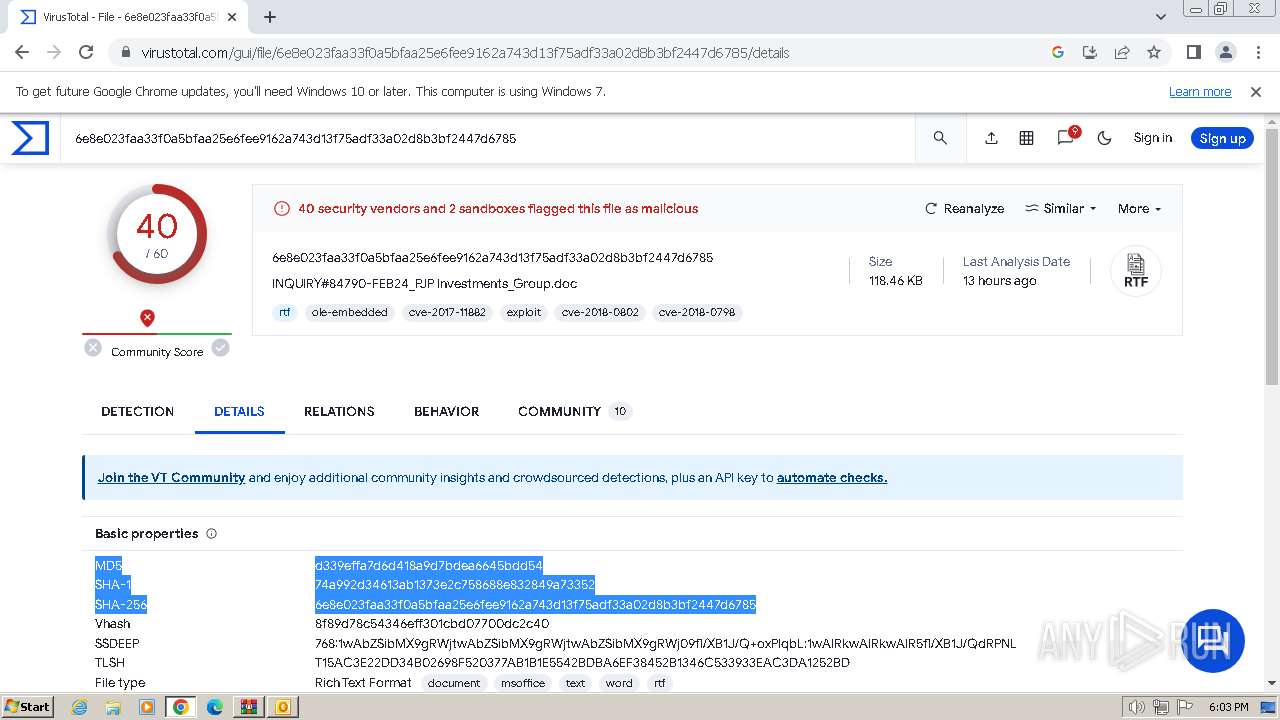
Task: Open the Learn more link
Action: coord(1200,91)
